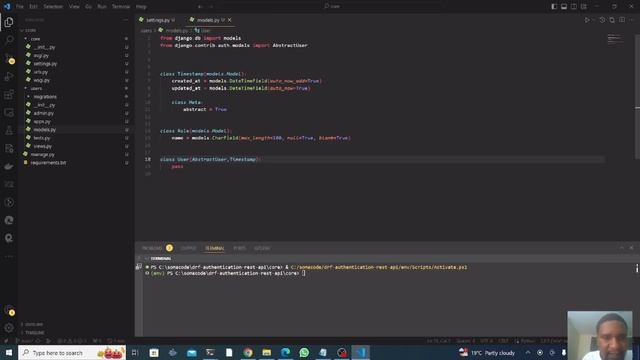The width and height of the screenshot is (640, 360).
Task: Open the Extensions view in activity bar
Action: pyautogui.click(x=9, y=95)
